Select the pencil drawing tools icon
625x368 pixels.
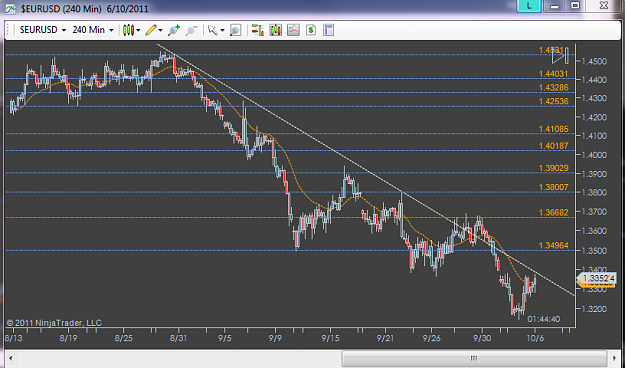pyautogui.click(x=151, y=30)
